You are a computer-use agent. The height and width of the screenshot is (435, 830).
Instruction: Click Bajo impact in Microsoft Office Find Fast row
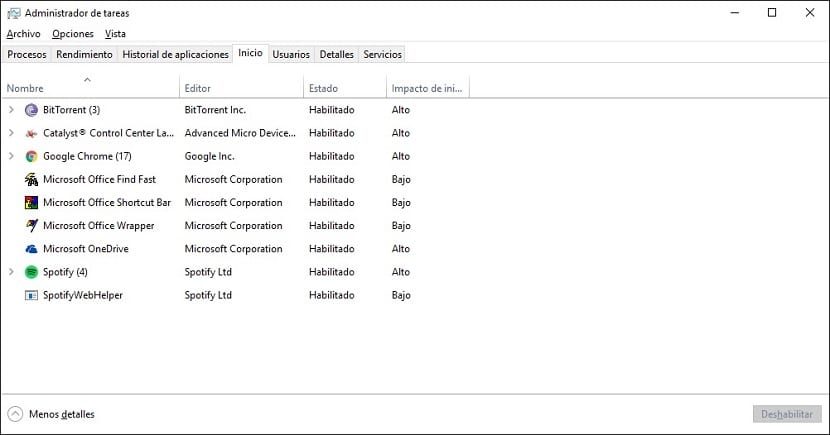pos(401,179)
